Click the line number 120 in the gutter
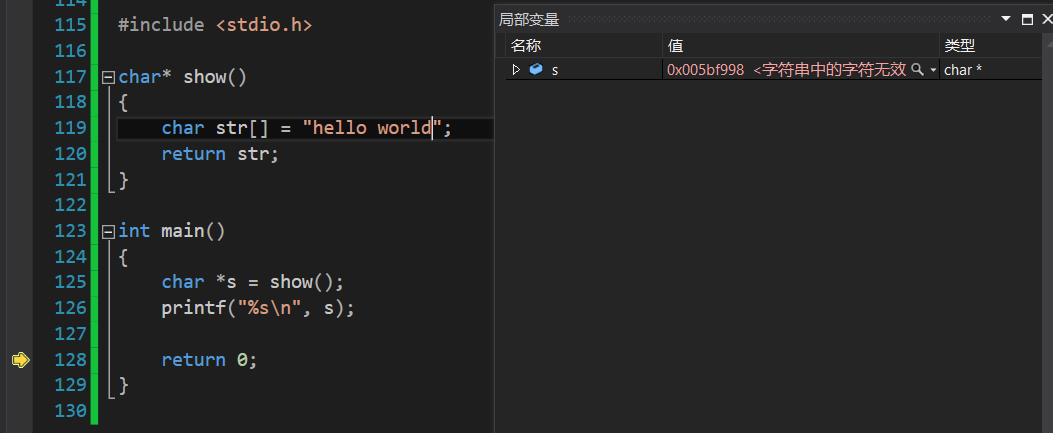Screen dimensions: 1053x433 [70, 154]
